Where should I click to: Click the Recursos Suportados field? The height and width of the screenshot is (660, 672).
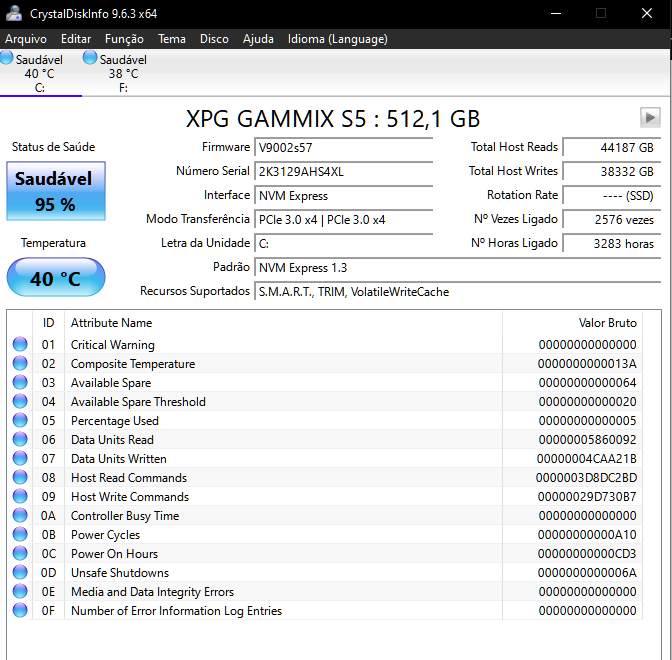[457, 291]
